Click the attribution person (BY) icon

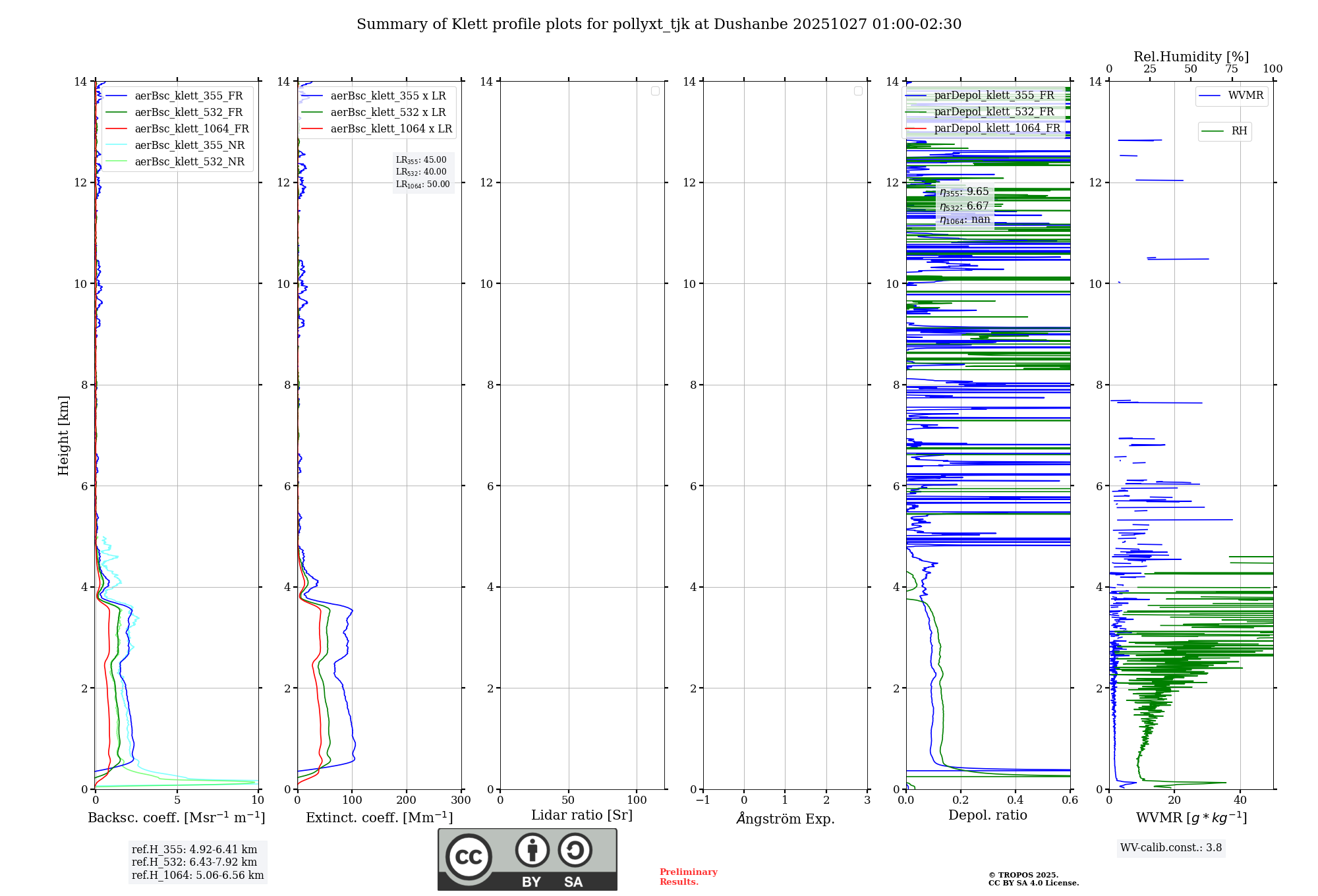532,851
